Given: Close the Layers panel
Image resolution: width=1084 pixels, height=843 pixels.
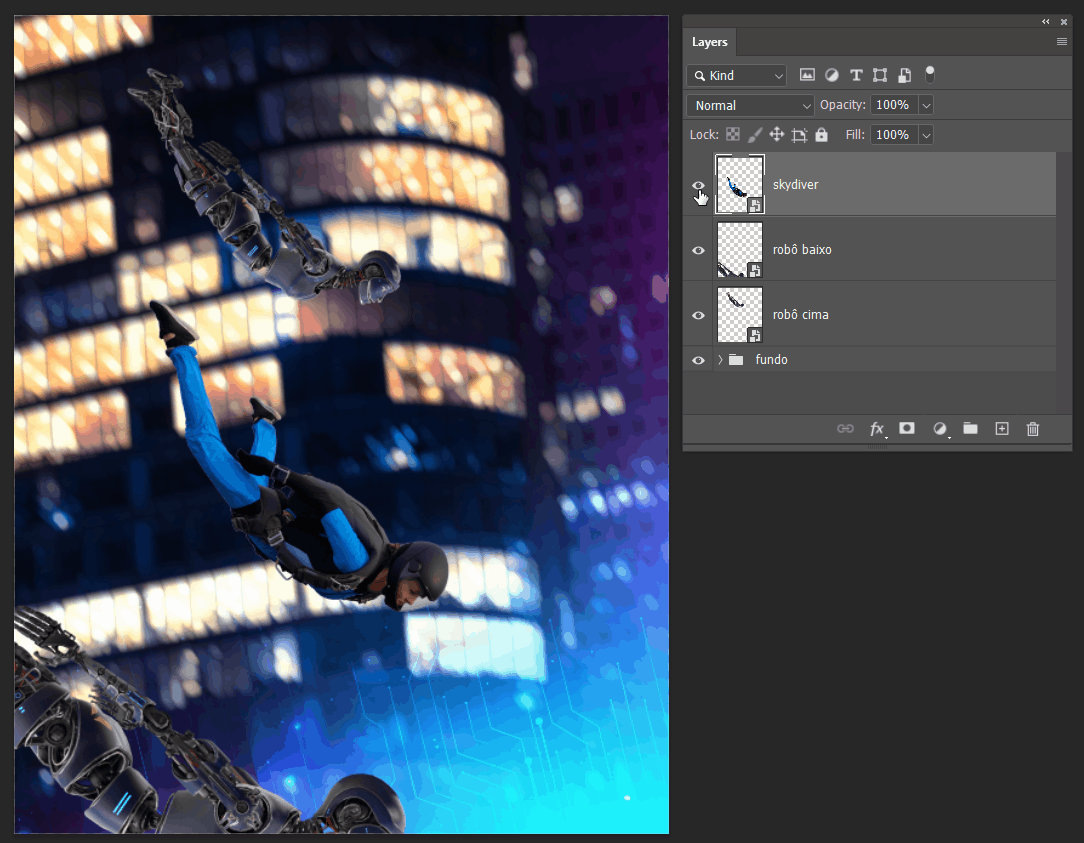Looking at the screenshot, I should pos(1064,21).
